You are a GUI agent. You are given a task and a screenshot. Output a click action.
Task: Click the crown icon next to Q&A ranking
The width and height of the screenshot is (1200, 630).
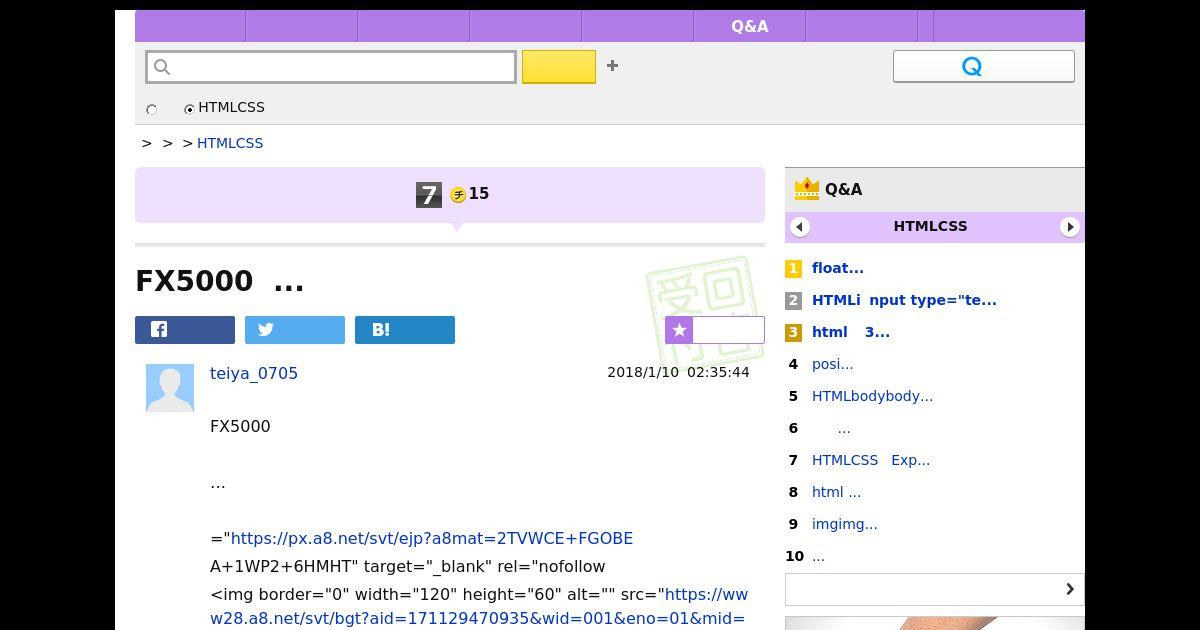click(x=806, y=188)
